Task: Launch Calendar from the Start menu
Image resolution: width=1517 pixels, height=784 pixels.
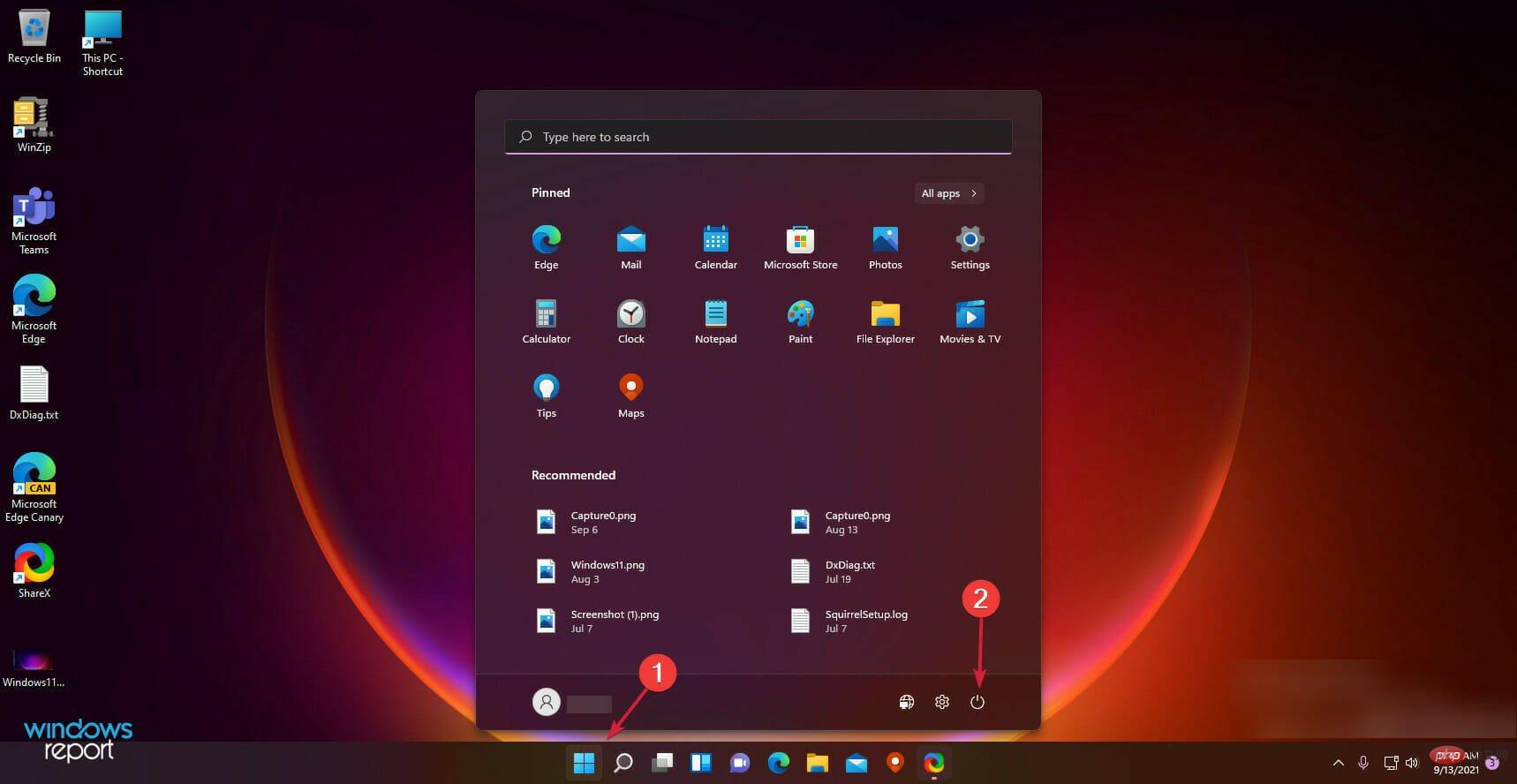Action: click(x=715, y=248)
